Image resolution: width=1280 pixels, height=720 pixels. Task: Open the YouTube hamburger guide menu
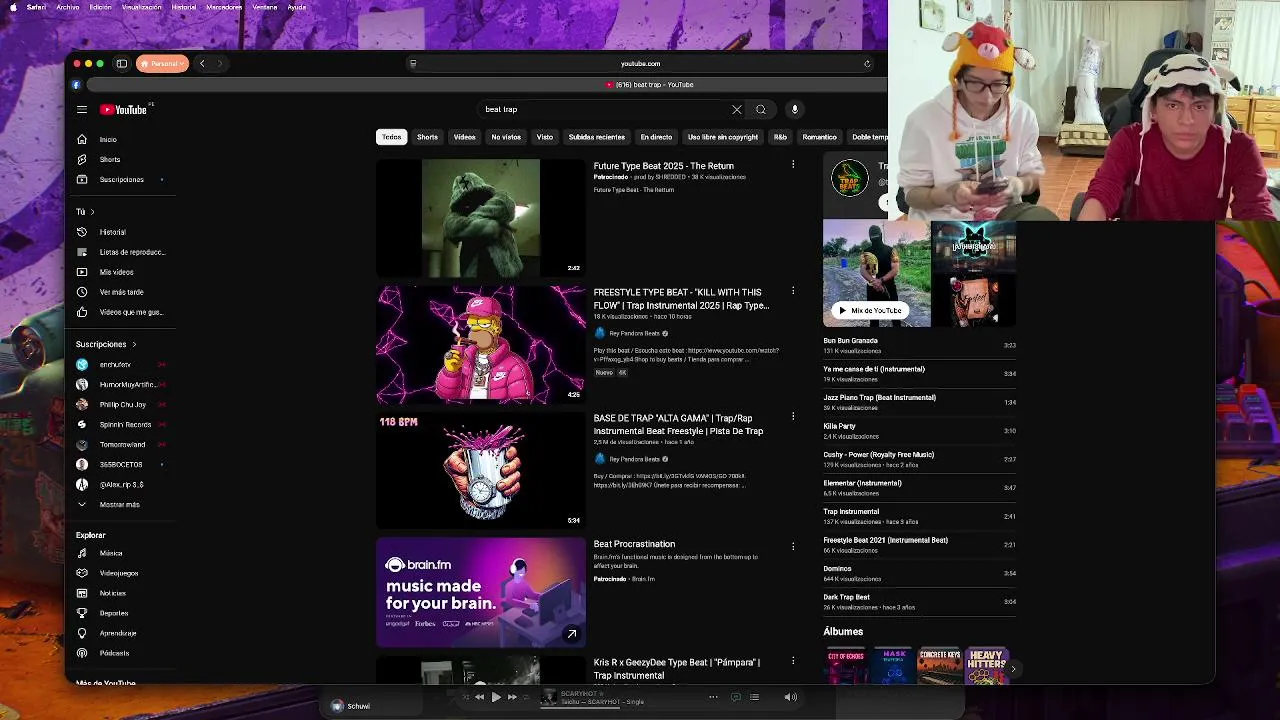coord(82,110)
